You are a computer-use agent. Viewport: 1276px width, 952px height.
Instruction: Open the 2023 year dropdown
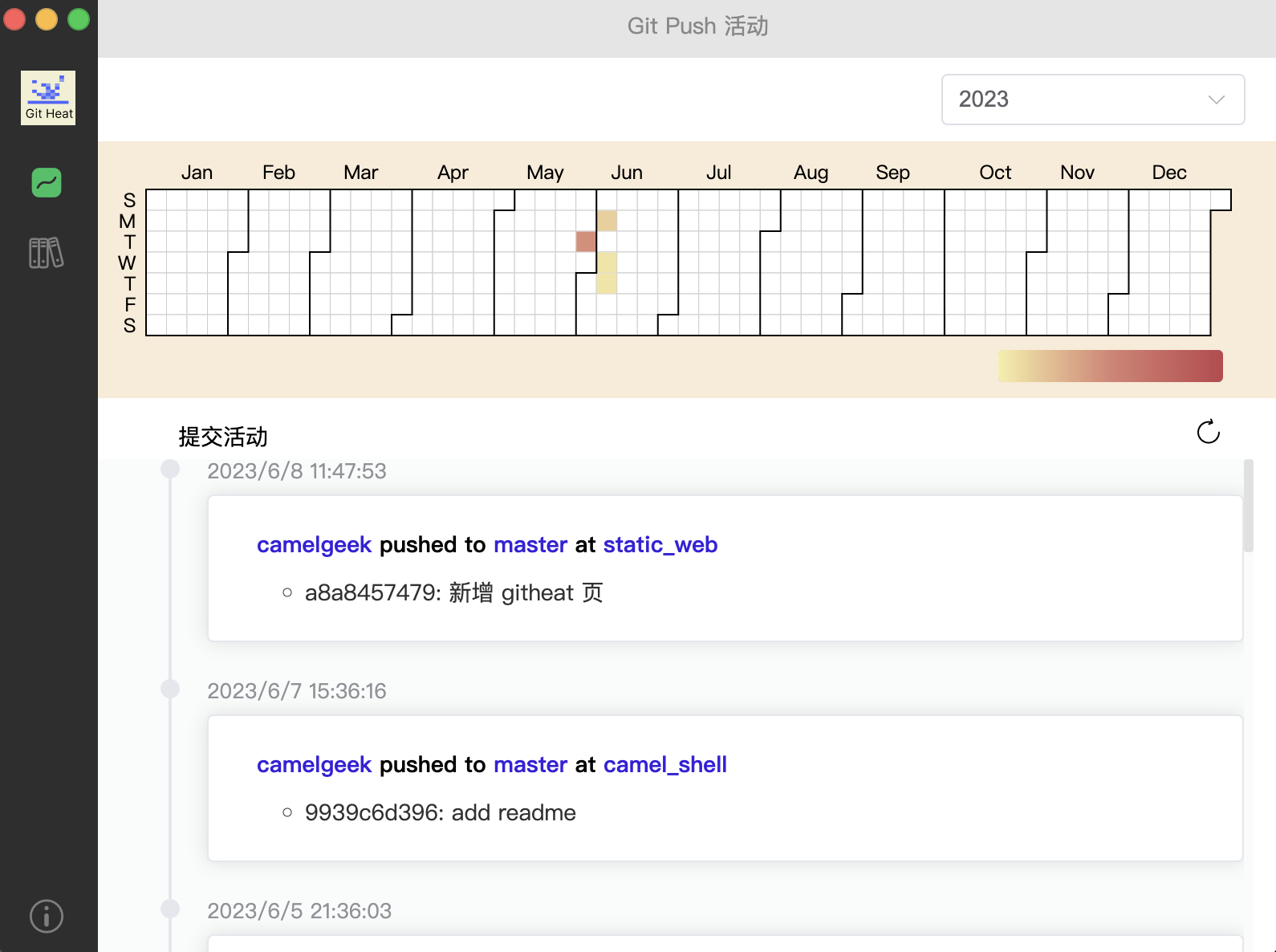coord(1093,100)
